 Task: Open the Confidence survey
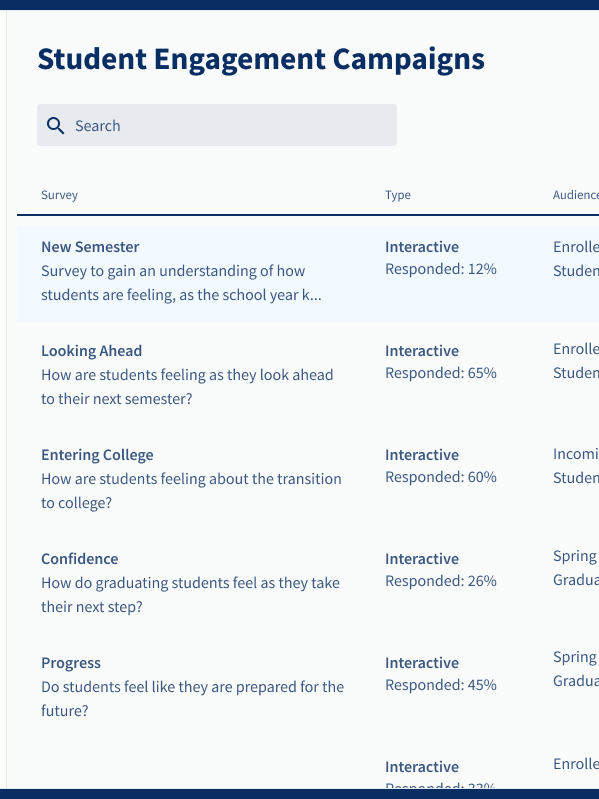pos(79,558)
